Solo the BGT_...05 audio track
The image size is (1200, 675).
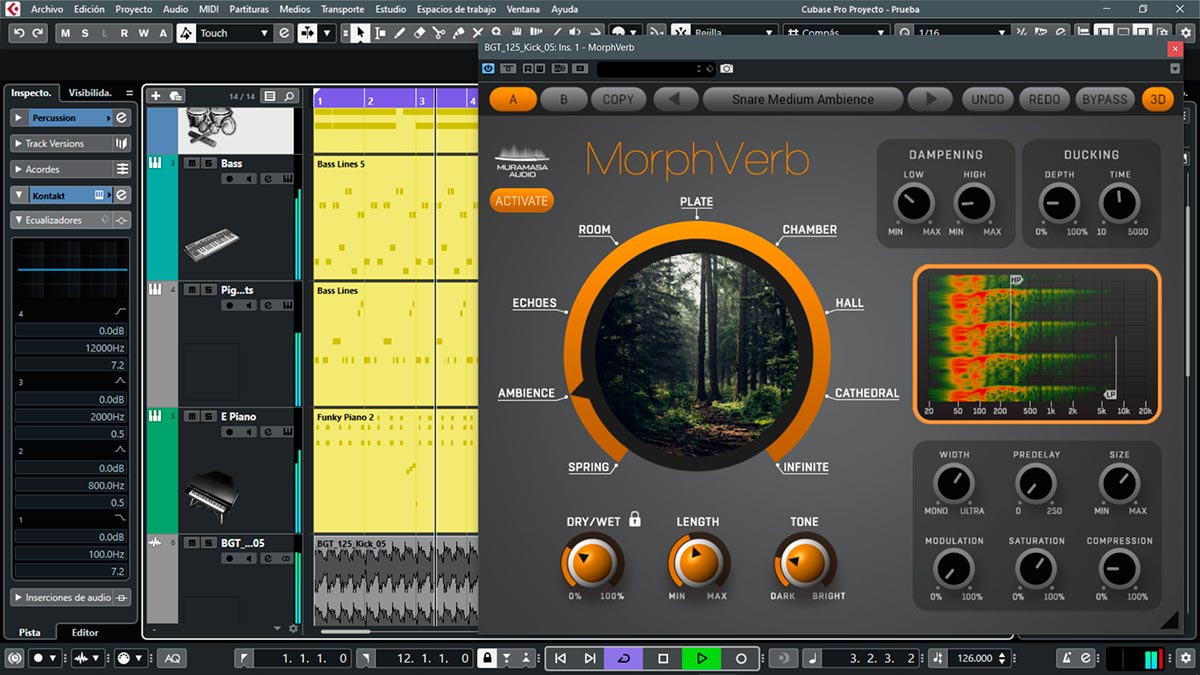click(207, 542)
